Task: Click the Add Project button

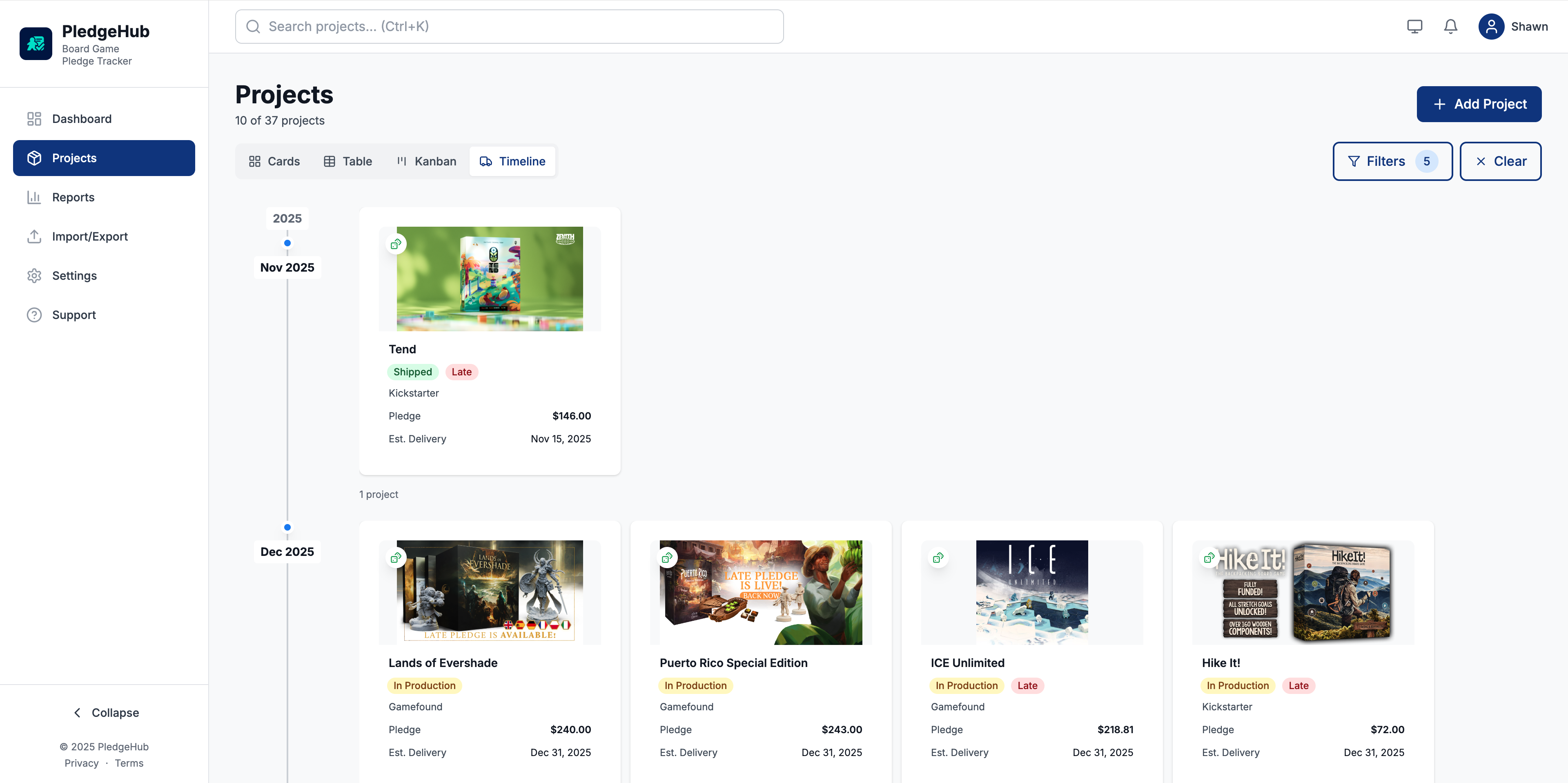Action: click(x=1479, y=103)
